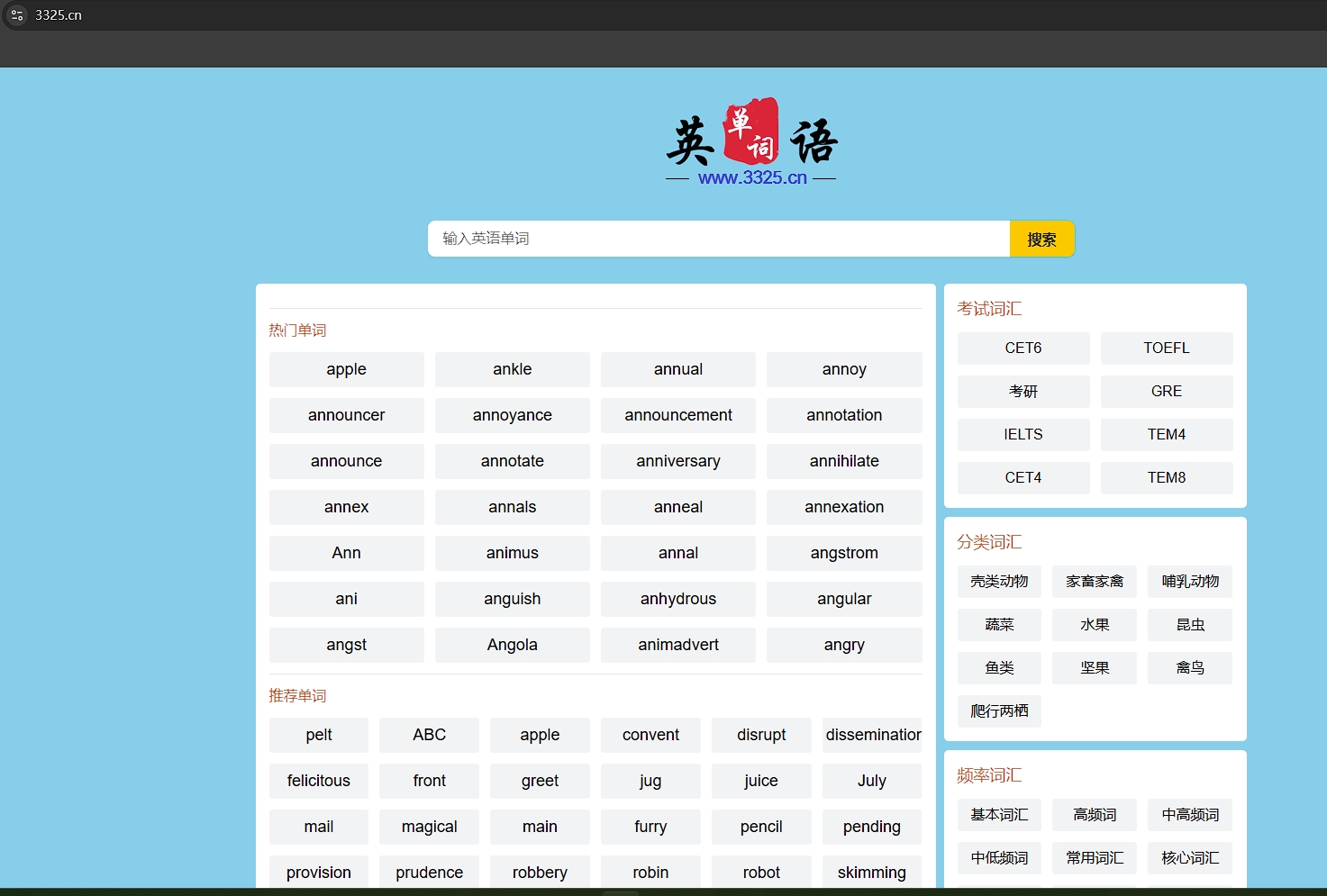The width and height of the screenshot is (1327, 896).
Task: Look up the word apple in hot words
Action: coord(346,369)
